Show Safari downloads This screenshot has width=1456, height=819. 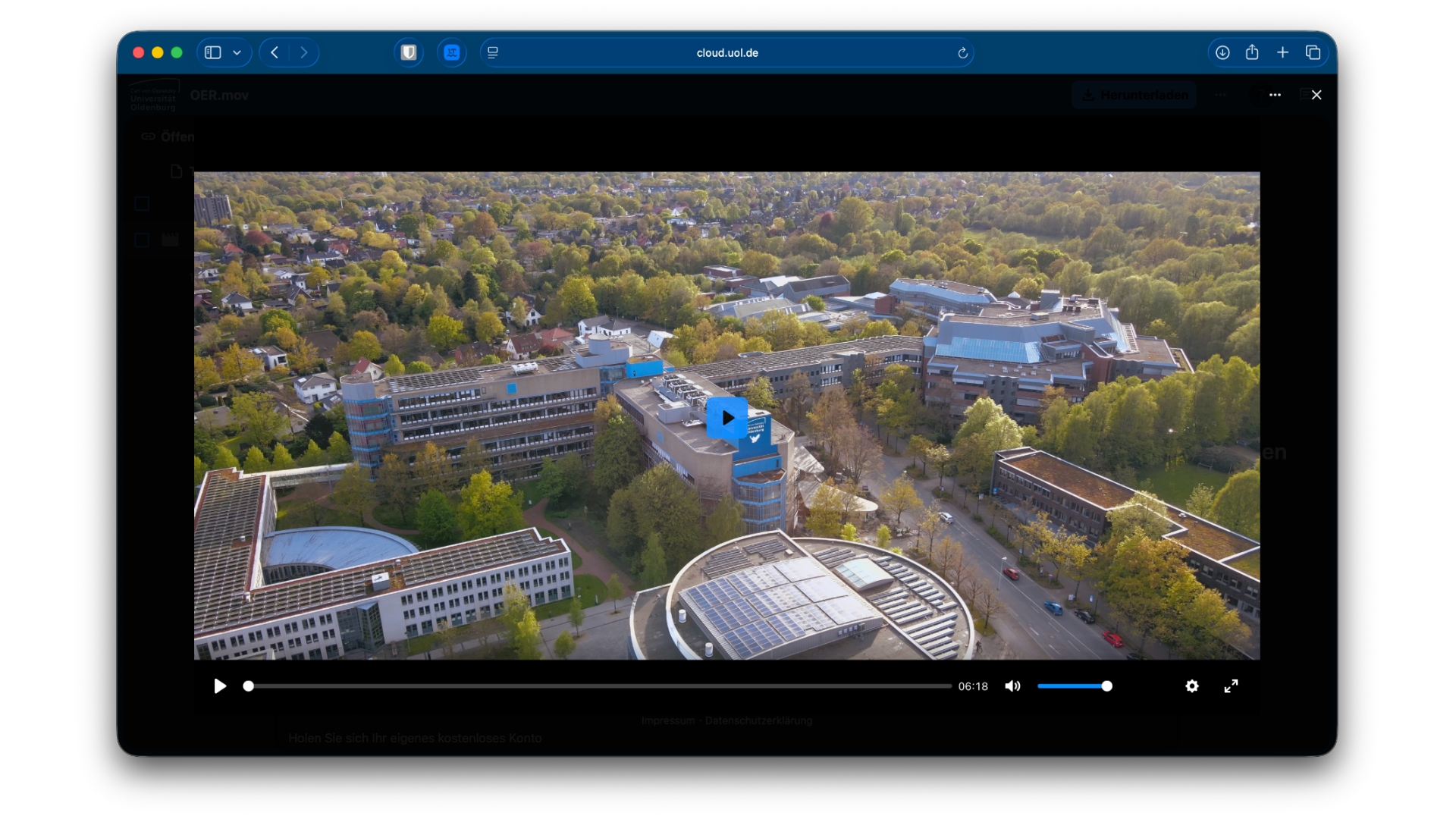coord(1222,52)
